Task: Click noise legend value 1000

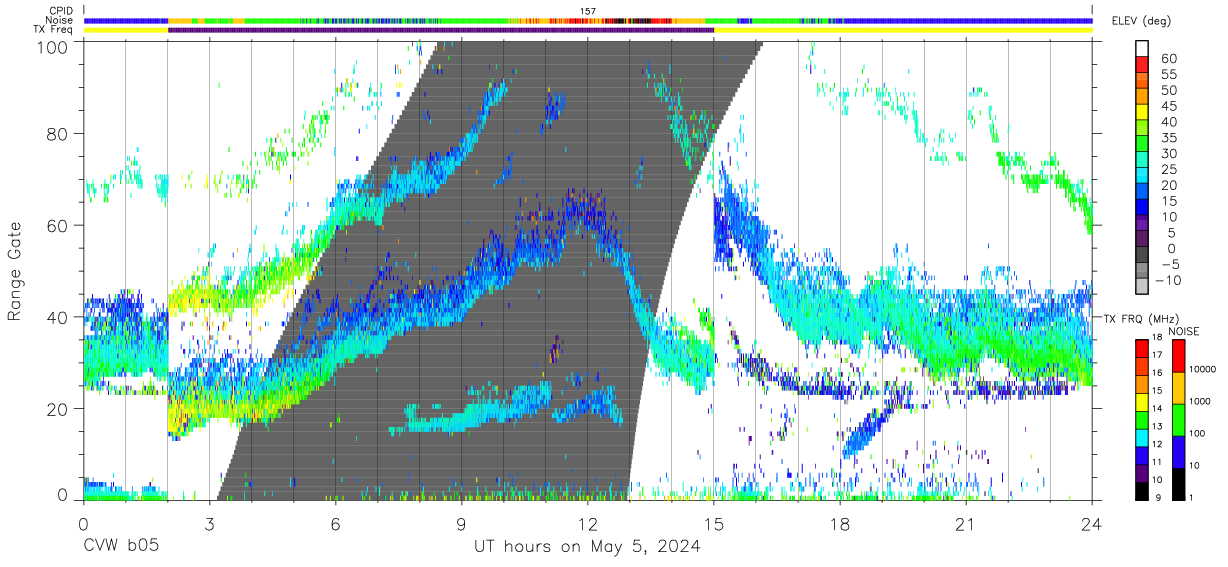Action: click(x=1200, y=401)
